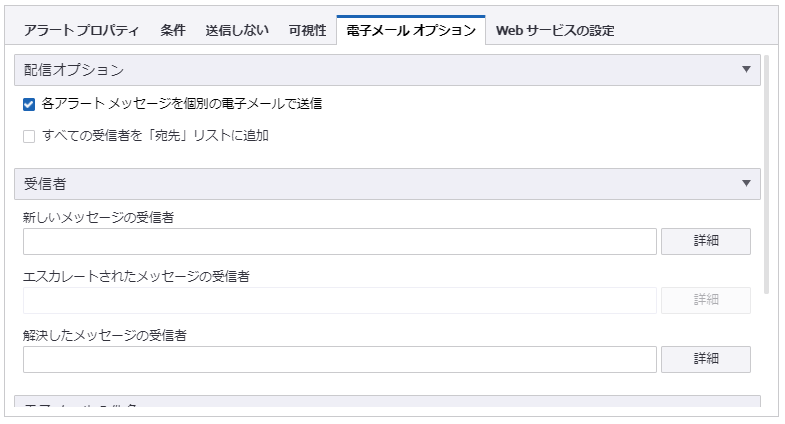Collapse the 配信オプション section arrow
The width and height of the screenshot is (785, 424).
tap(746, 70)
